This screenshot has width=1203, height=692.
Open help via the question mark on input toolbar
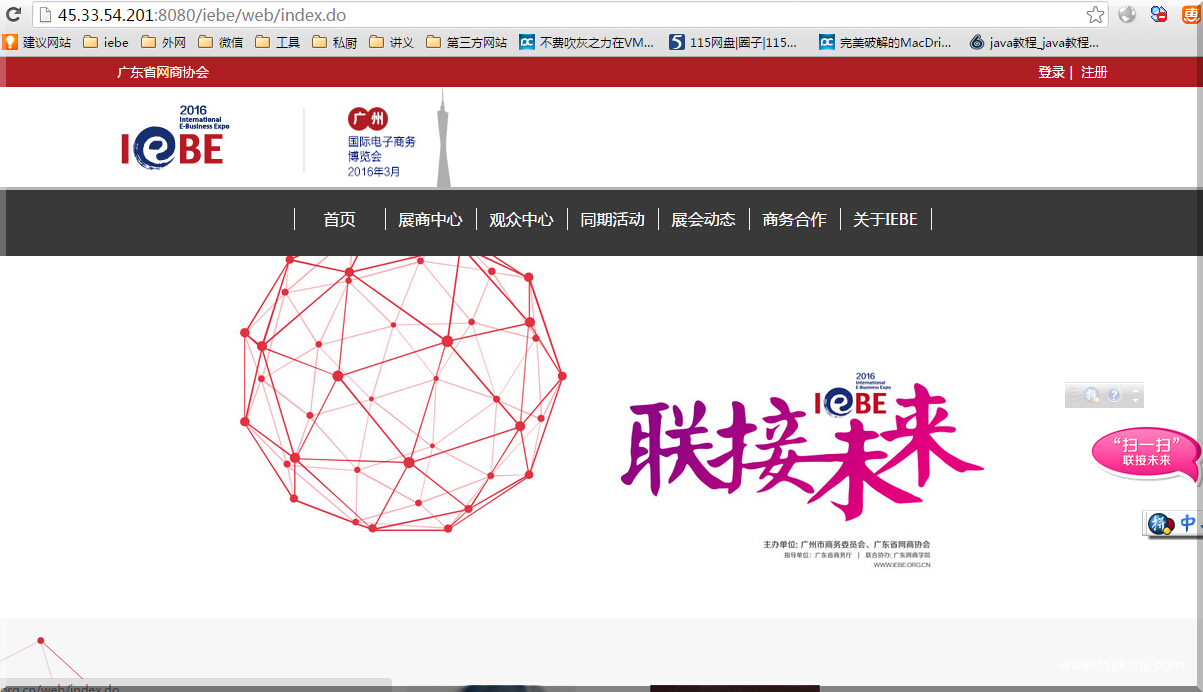(x=1114, y=395)
